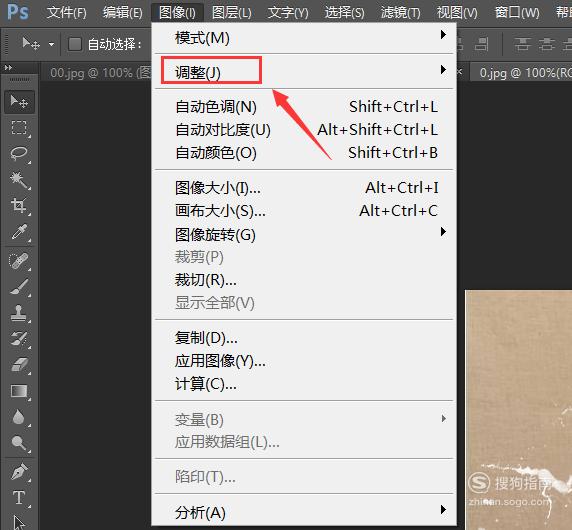Select the Blur tool
This screenshot has width=572, height=530.
tap(19, 417)
